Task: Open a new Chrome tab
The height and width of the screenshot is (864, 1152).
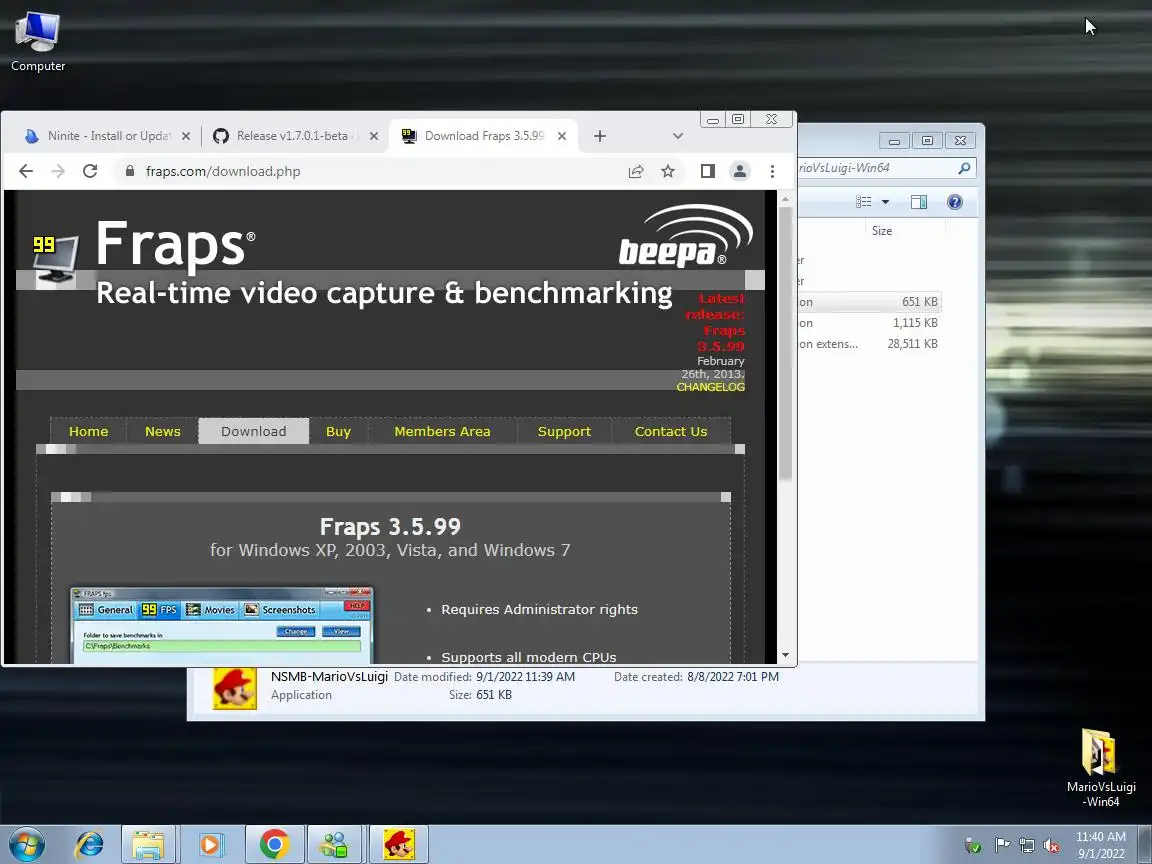Action: (600, 136)
